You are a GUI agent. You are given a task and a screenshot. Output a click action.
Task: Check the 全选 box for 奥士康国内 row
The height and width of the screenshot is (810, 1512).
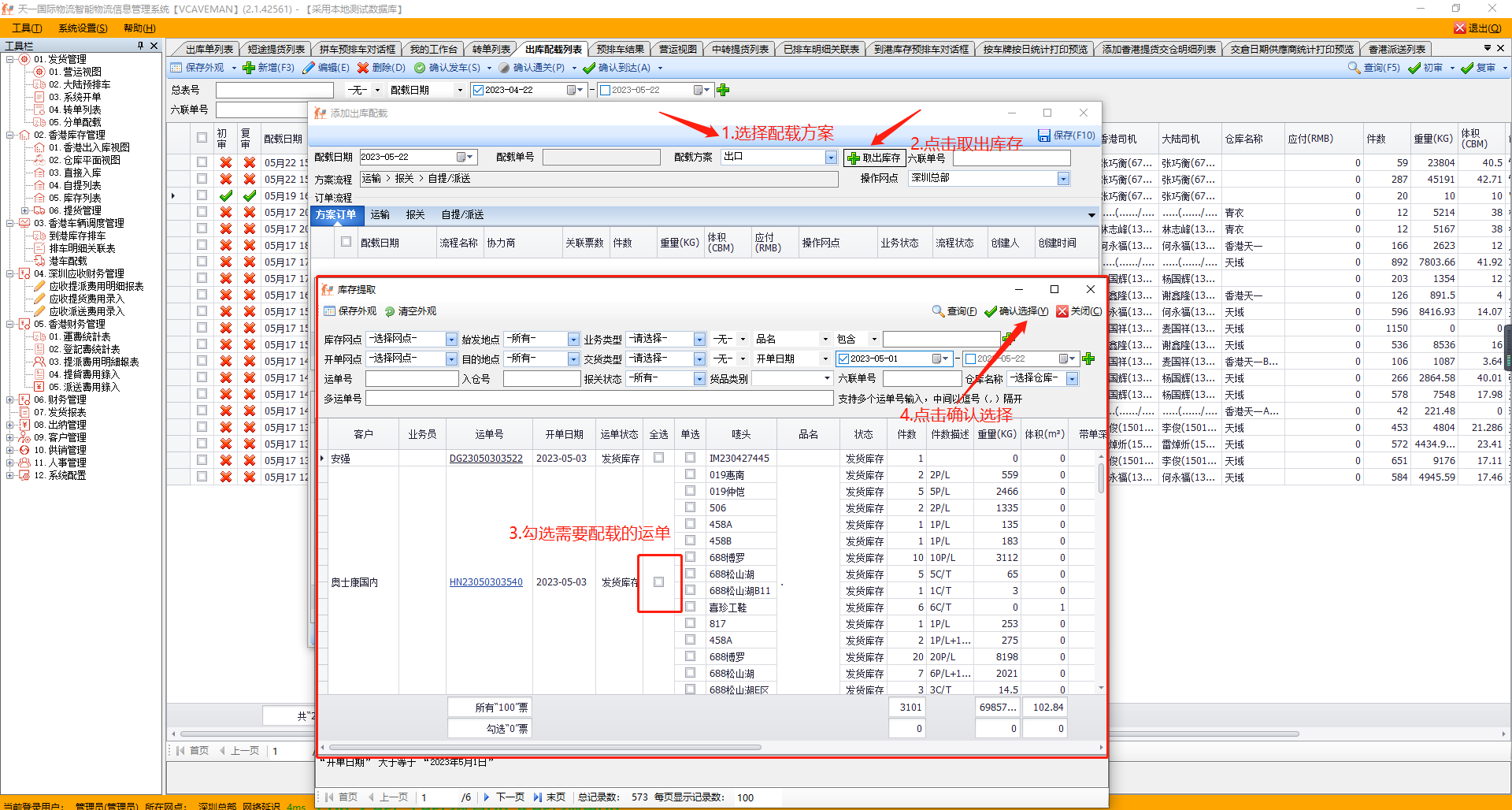coord(659,582)
